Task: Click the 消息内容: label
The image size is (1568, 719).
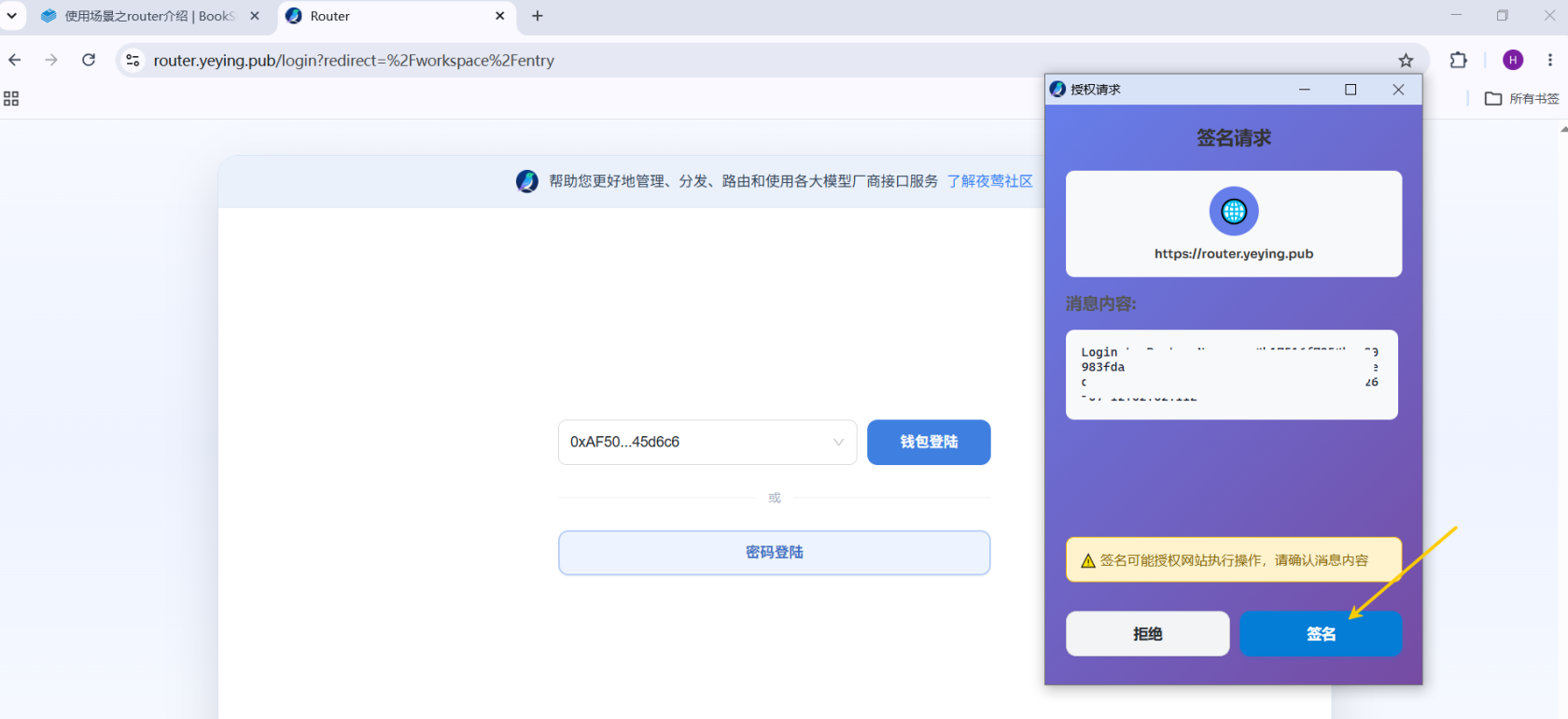Action: (x=1101, y=303)
